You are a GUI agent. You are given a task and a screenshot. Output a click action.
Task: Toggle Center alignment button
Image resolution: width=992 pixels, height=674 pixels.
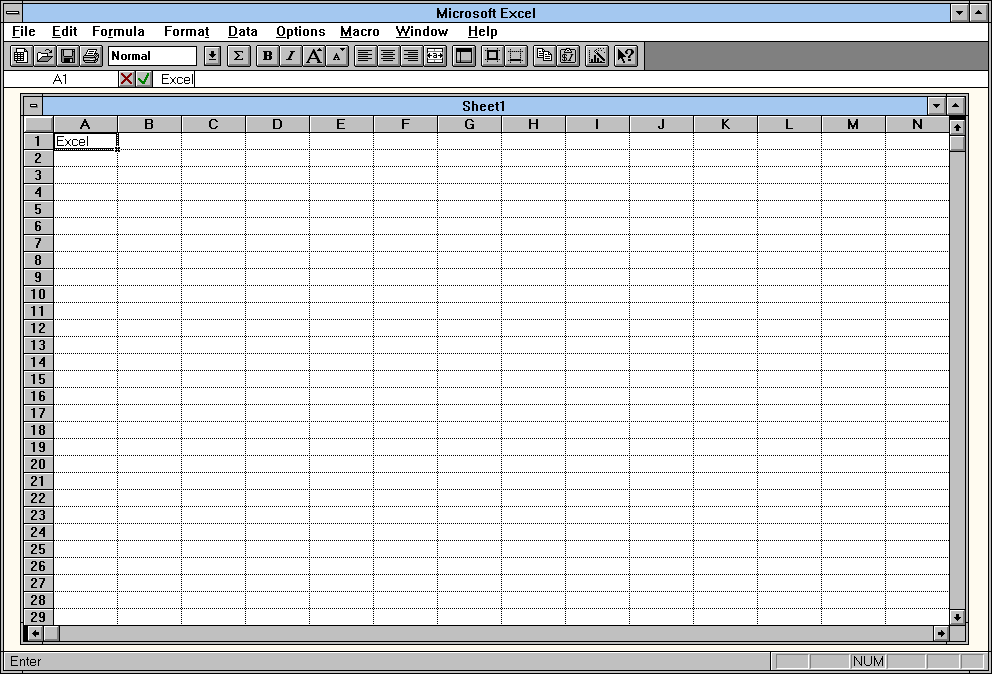click(388, 56)
